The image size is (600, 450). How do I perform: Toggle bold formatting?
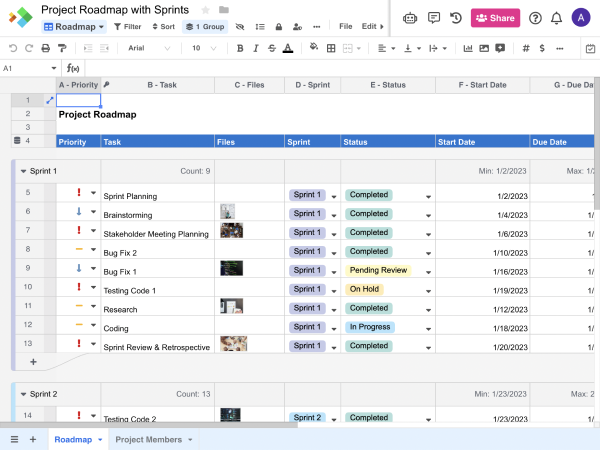[239, 48]
